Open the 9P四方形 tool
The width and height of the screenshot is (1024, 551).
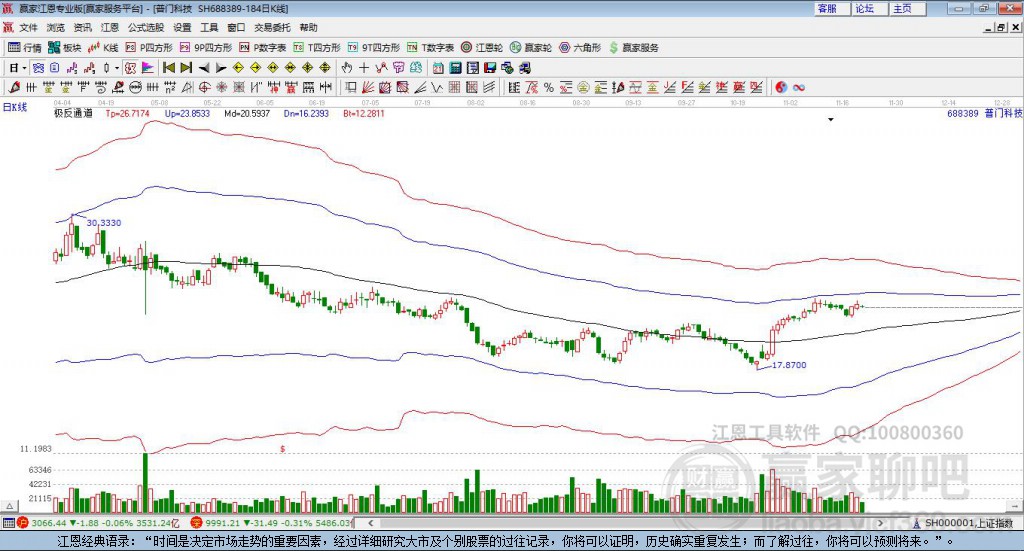tap(206, 48)
